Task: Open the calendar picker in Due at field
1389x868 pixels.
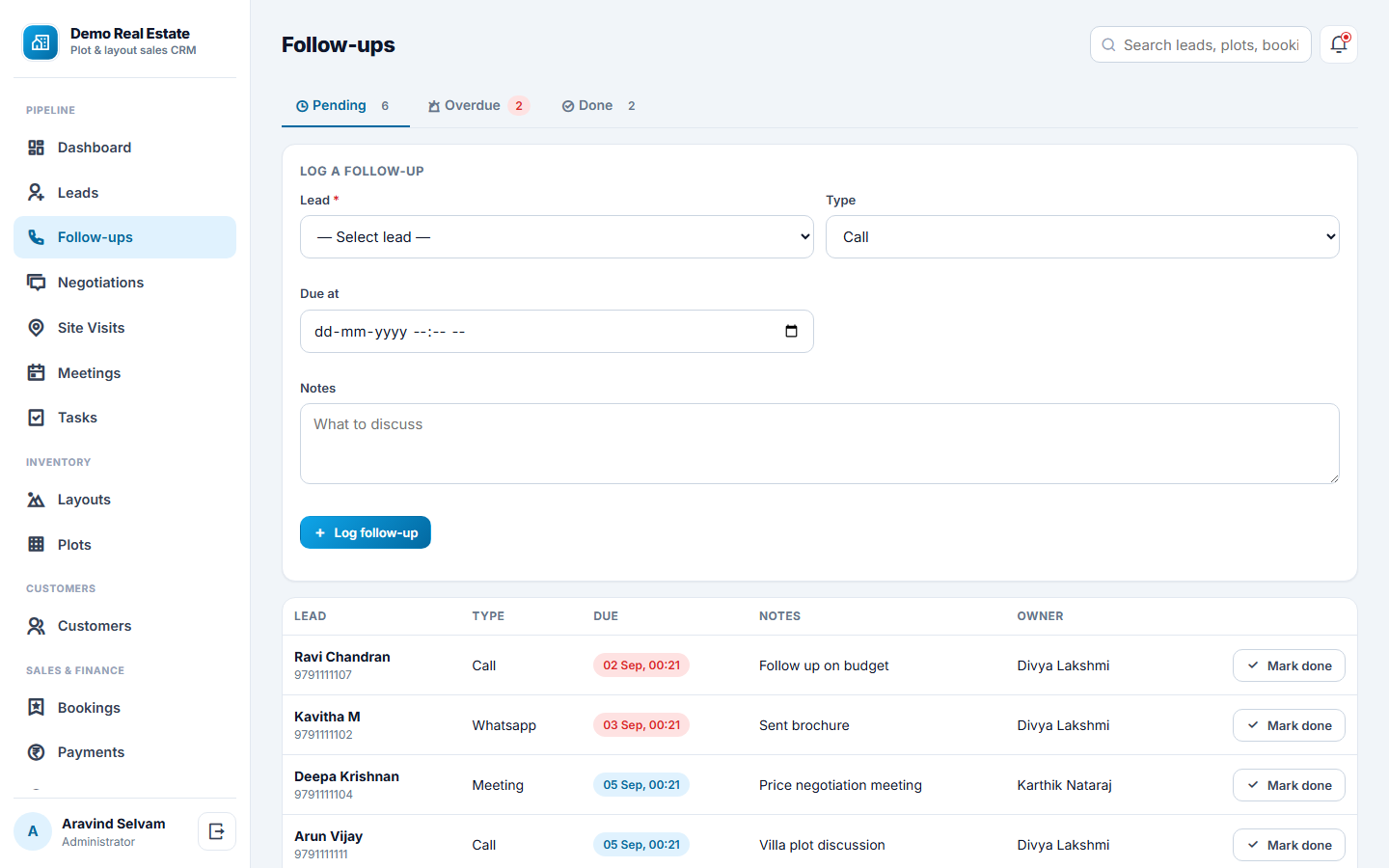Action: (791, 332)
